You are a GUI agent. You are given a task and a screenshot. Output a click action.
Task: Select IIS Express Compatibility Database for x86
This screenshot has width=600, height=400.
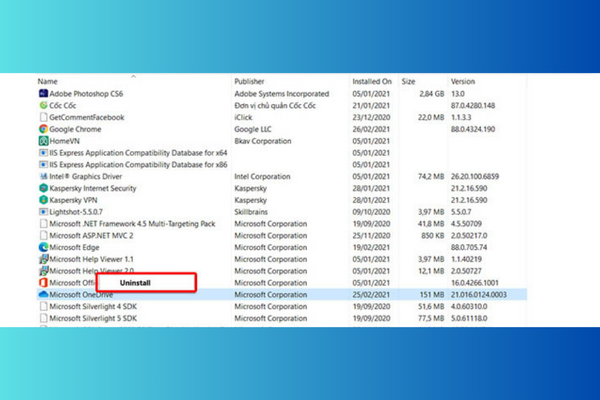click(x=138, y=165)
